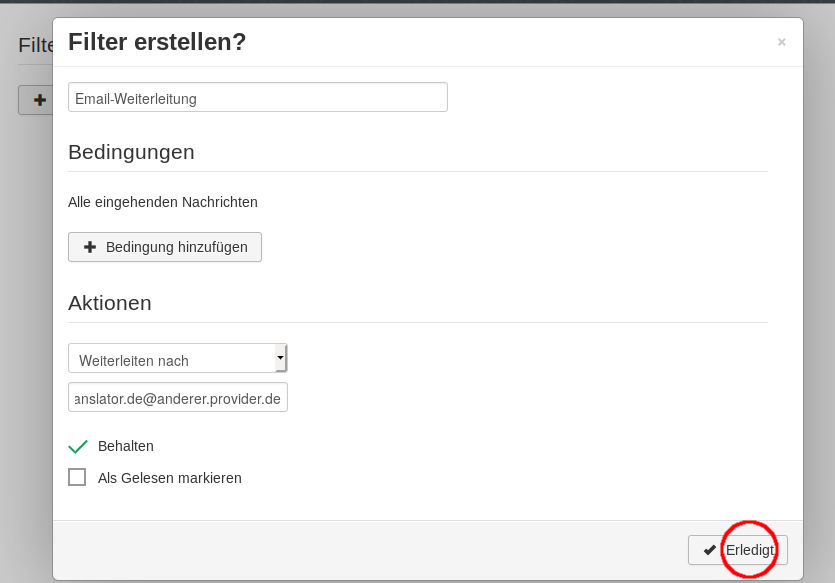The height and width of the screenshot is (583, 835).
Task: Open the Weiterleiten nach action dropdown
Action: 178,358
